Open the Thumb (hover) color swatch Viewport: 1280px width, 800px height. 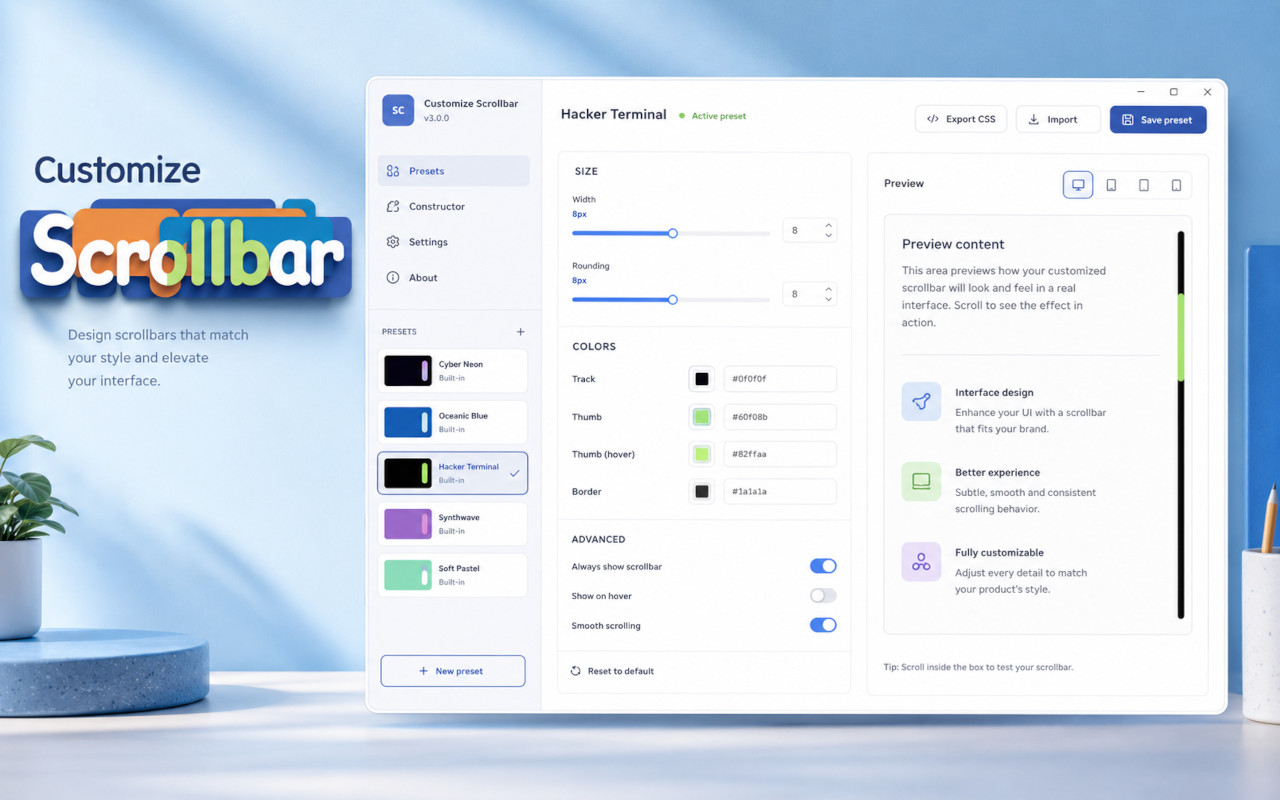702,454
